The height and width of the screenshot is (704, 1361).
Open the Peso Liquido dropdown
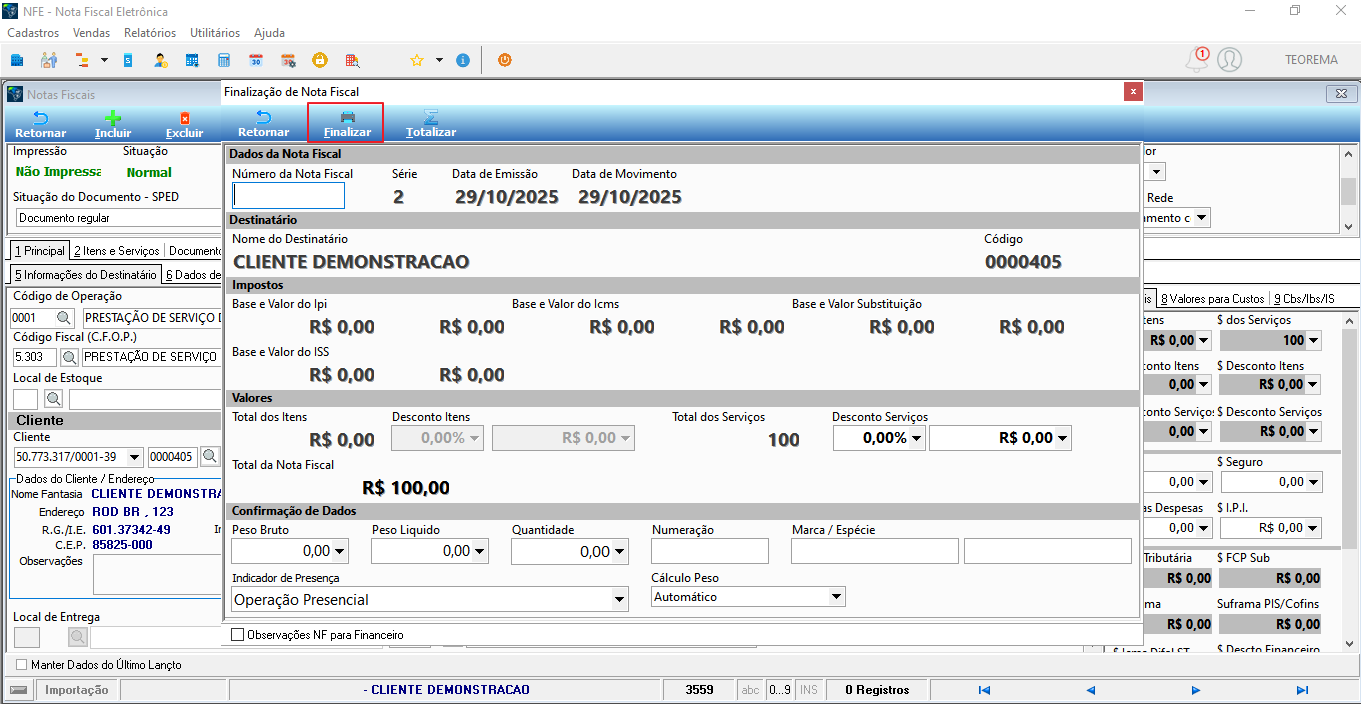(480, 551)
